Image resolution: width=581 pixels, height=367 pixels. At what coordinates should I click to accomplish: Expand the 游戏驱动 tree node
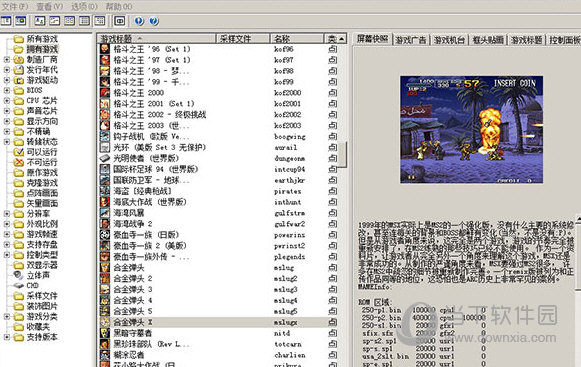coord(7,80)
